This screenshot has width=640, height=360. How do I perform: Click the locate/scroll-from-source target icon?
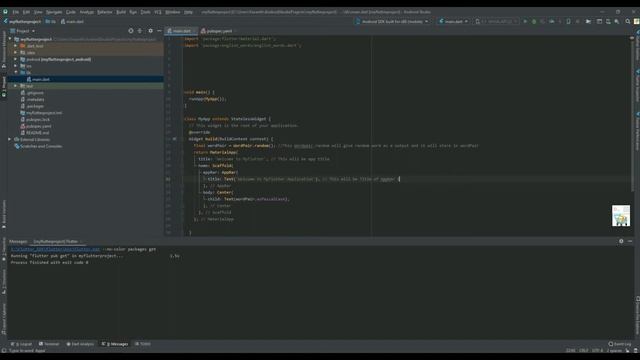(x=131, y=31)
